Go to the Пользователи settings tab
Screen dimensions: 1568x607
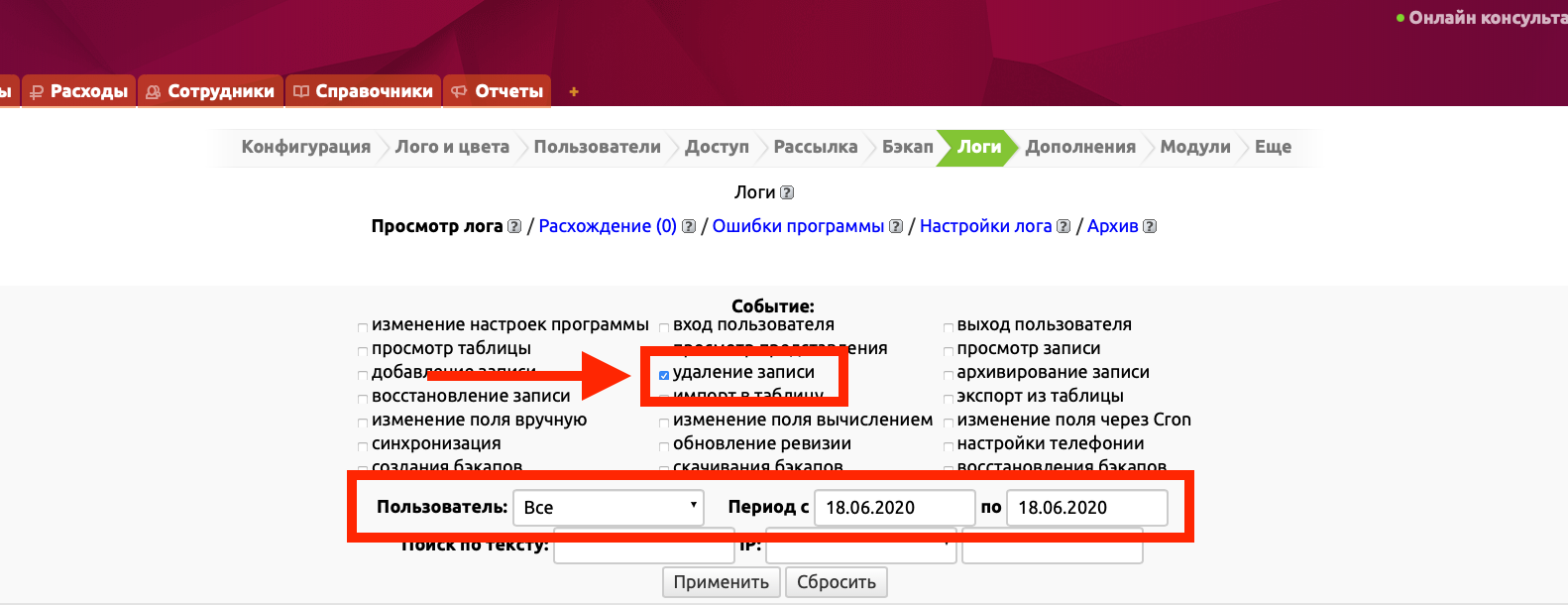597,147
